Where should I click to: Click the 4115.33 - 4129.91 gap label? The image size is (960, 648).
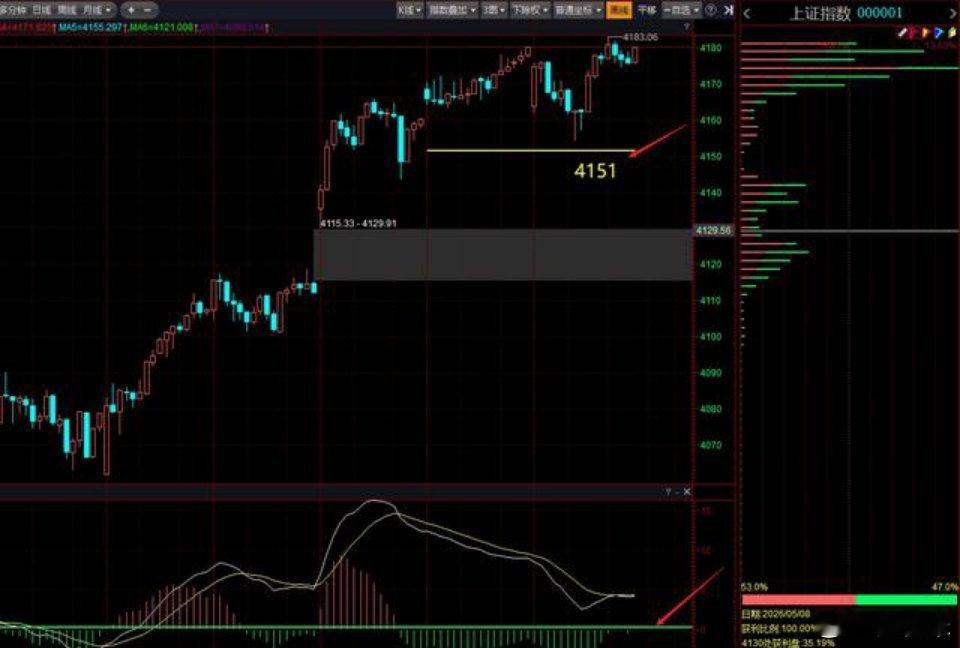(358, 224)
